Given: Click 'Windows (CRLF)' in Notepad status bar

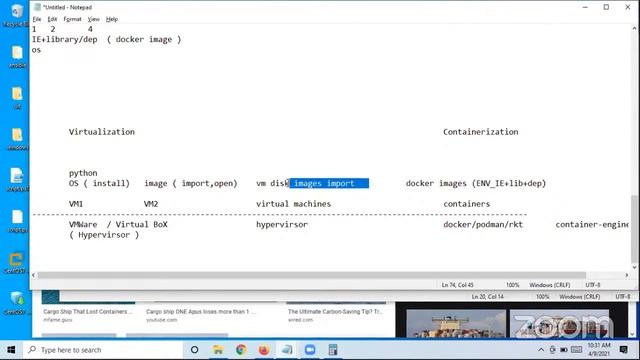Looking at the screenshot, I should point(549,285).
